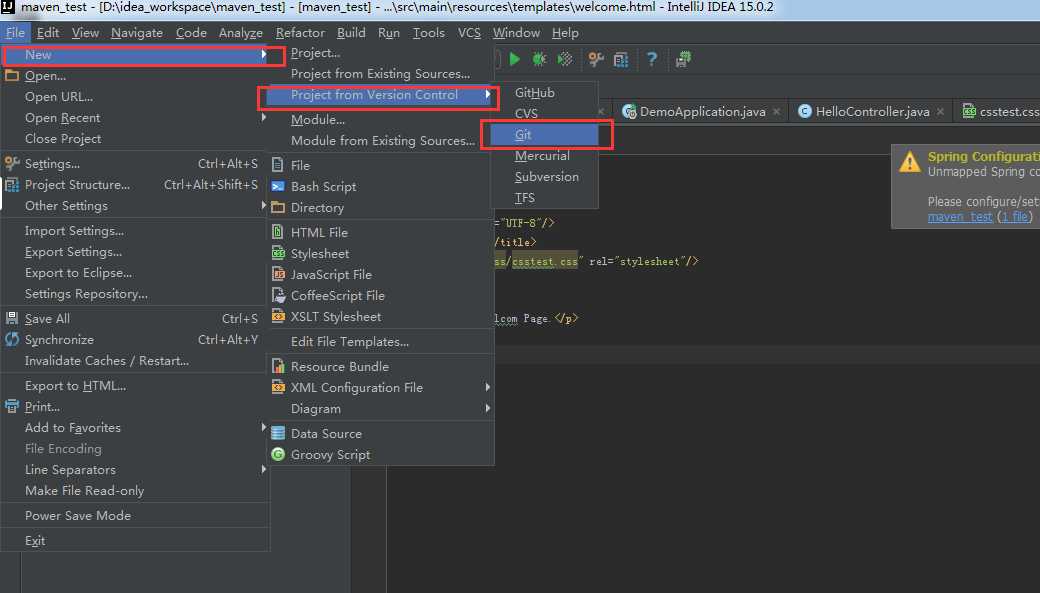
Task: Expand Project from Version Control arrow
Action: (488, 95)
